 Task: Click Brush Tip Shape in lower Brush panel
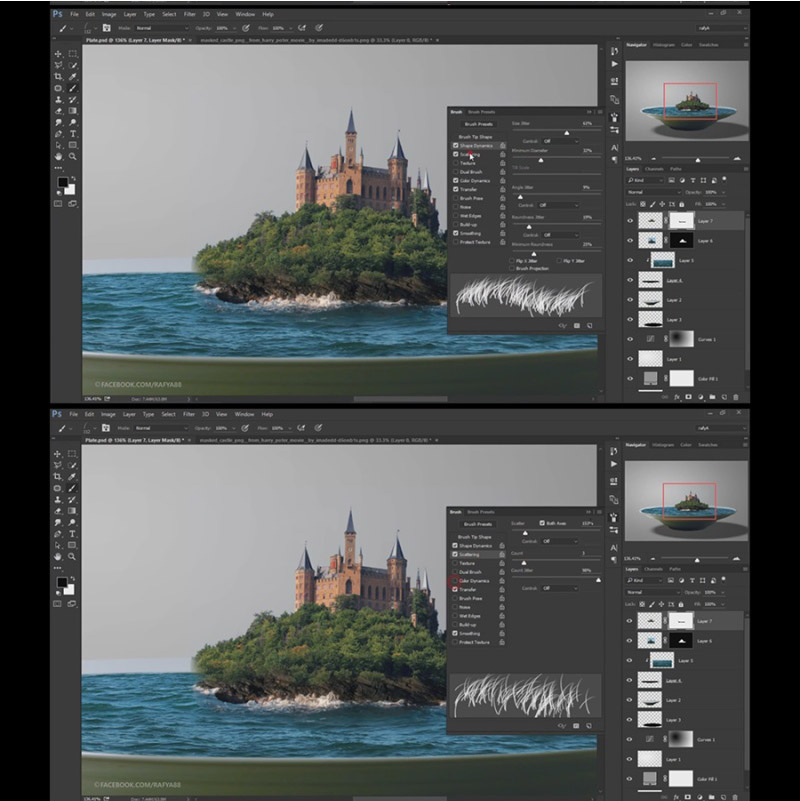coord(475,537)
